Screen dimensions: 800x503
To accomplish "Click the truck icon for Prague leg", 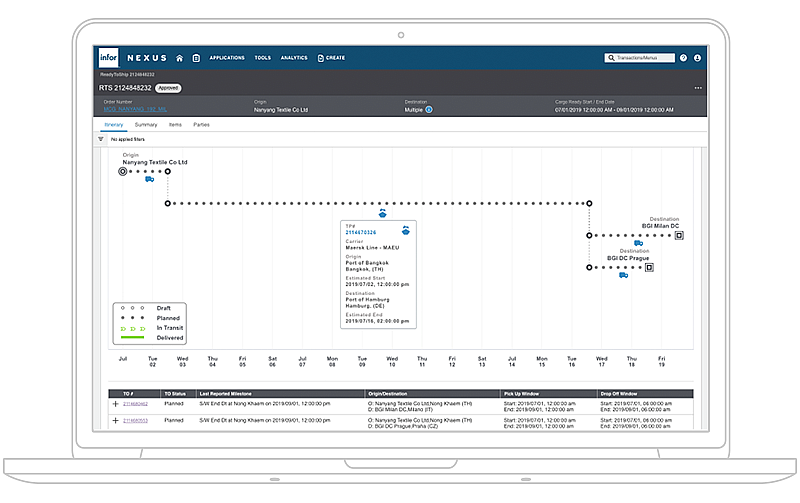I will (x=623, y=275).
